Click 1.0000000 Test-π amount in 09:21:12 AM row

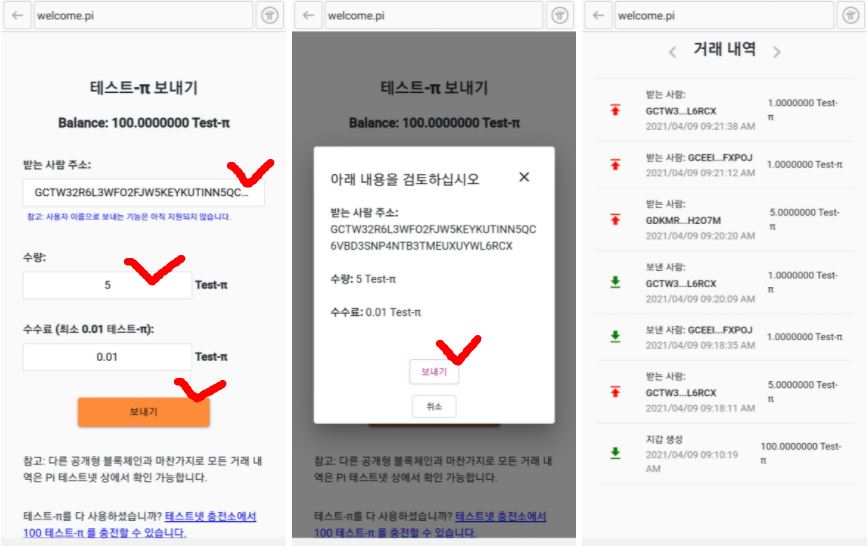[804, 164]
